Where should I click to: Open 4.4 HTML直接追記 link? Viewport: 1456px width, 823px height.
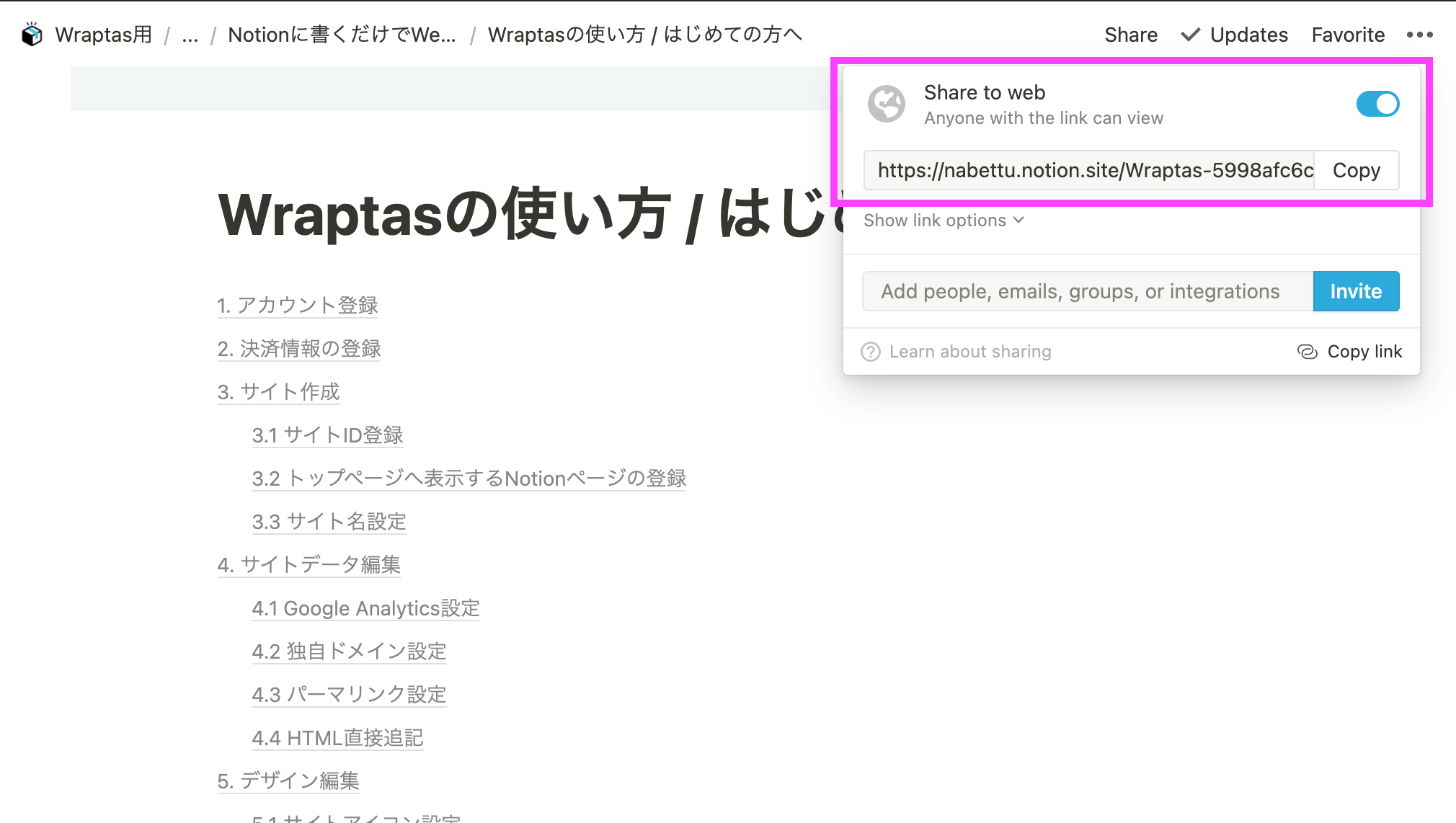338,738
